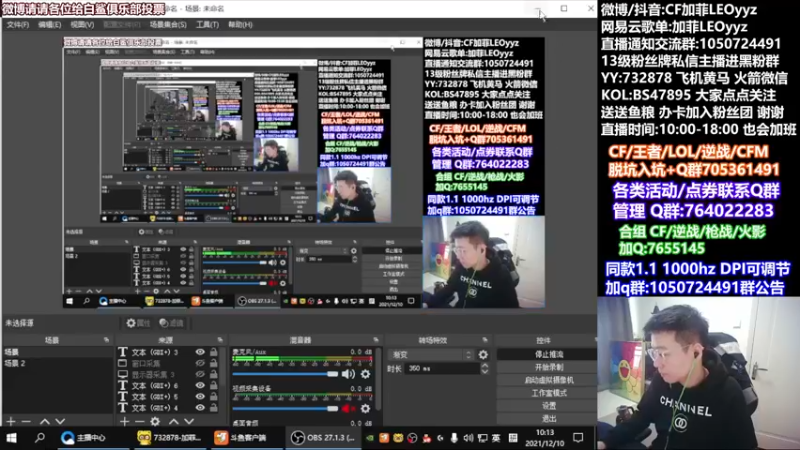Toggle lock on 窗口采集 source
The width and height of the screenshot is (800, 450).
point(214,363)
